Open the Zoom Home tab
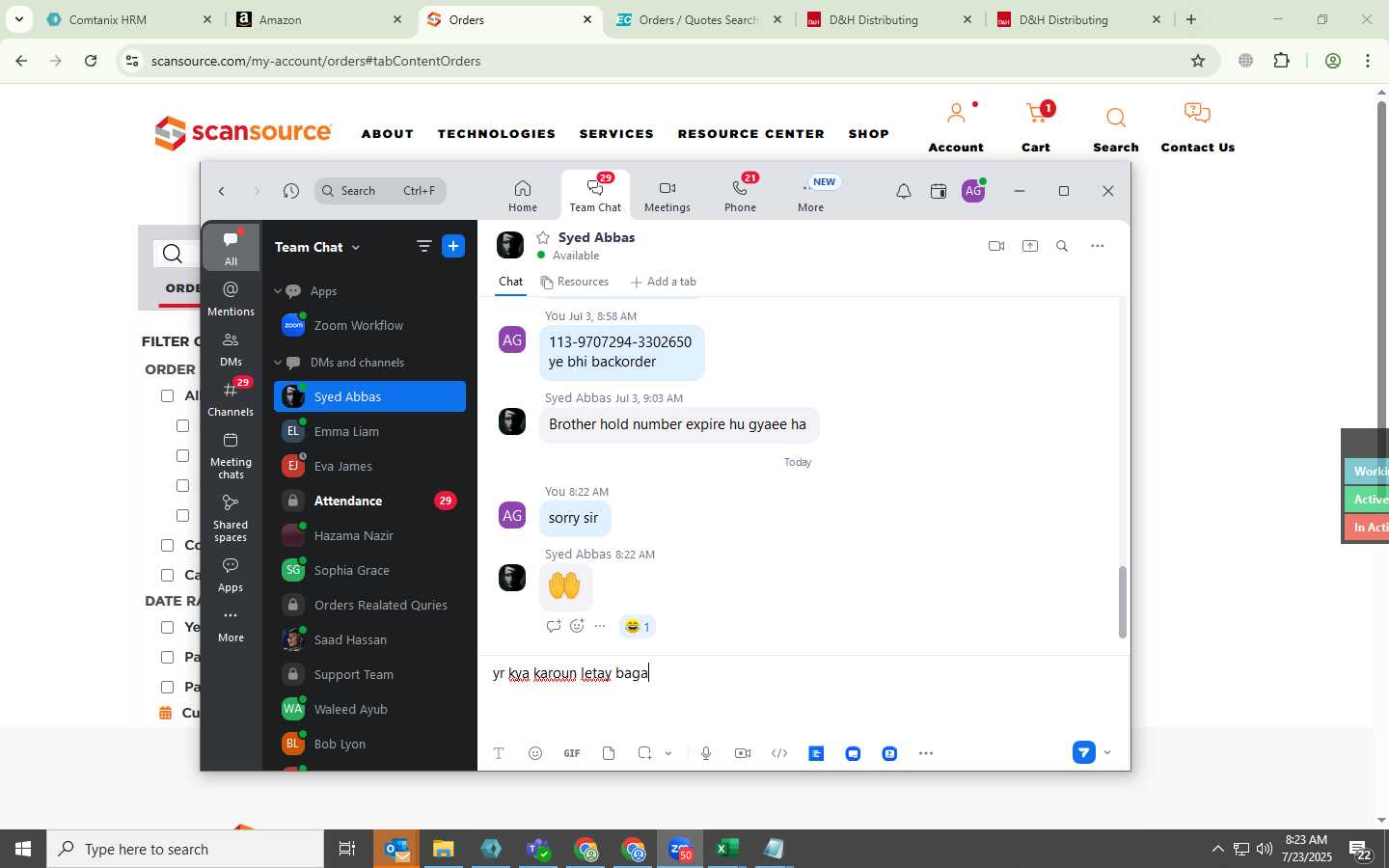This screenshot has height=868, width=1389. pyautogui.click(x=522, y=195)
